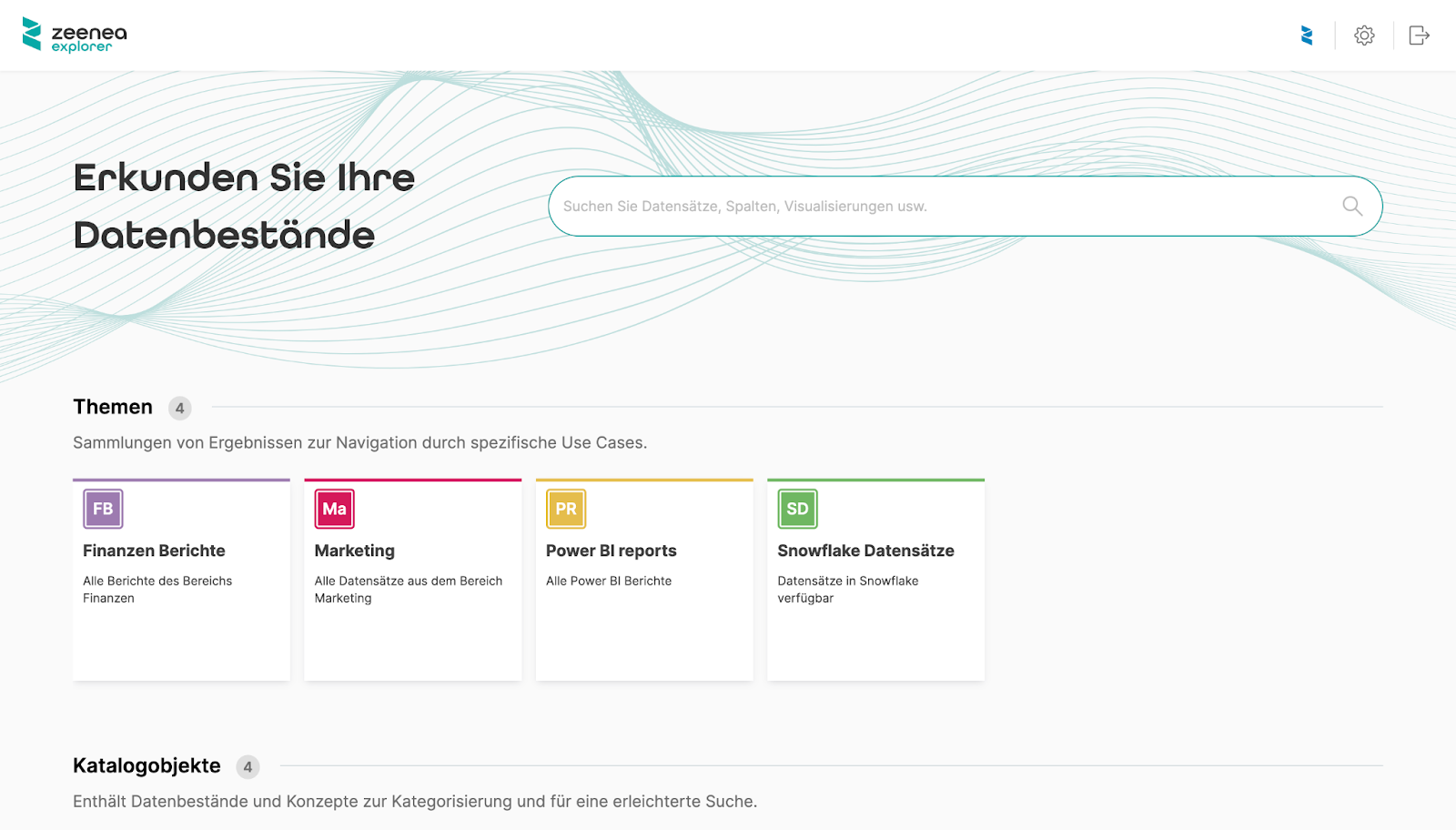Click the 'Alle Power BI Berichte' description
Screen dimensions: 1456x830
click(x=609, y=581)
